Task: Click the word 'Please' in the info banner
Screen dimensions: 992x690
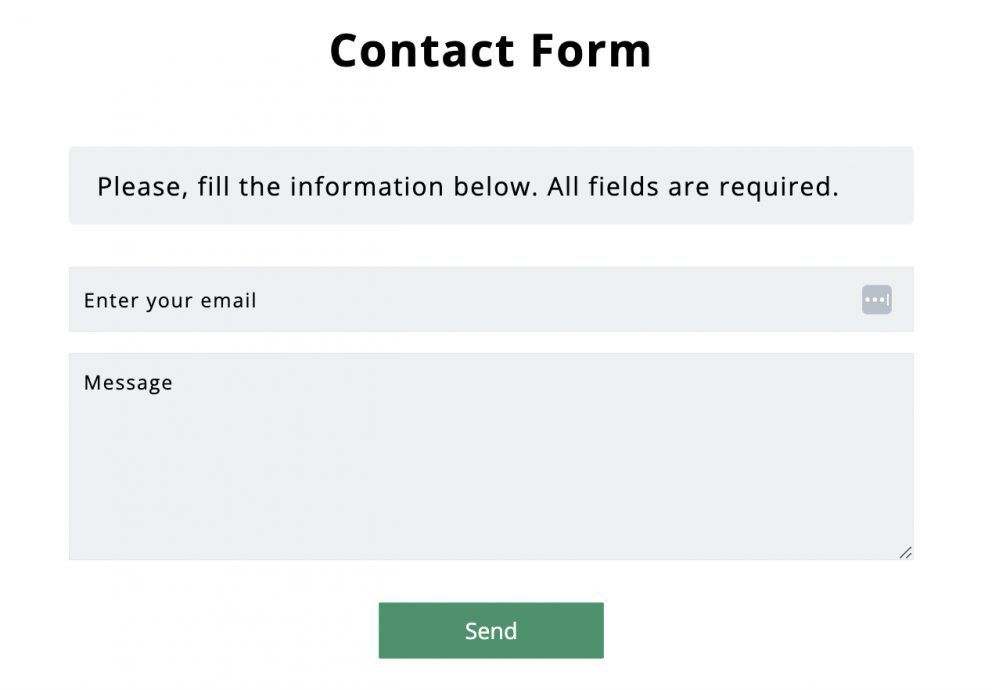Action: click(x=142, y=187)
